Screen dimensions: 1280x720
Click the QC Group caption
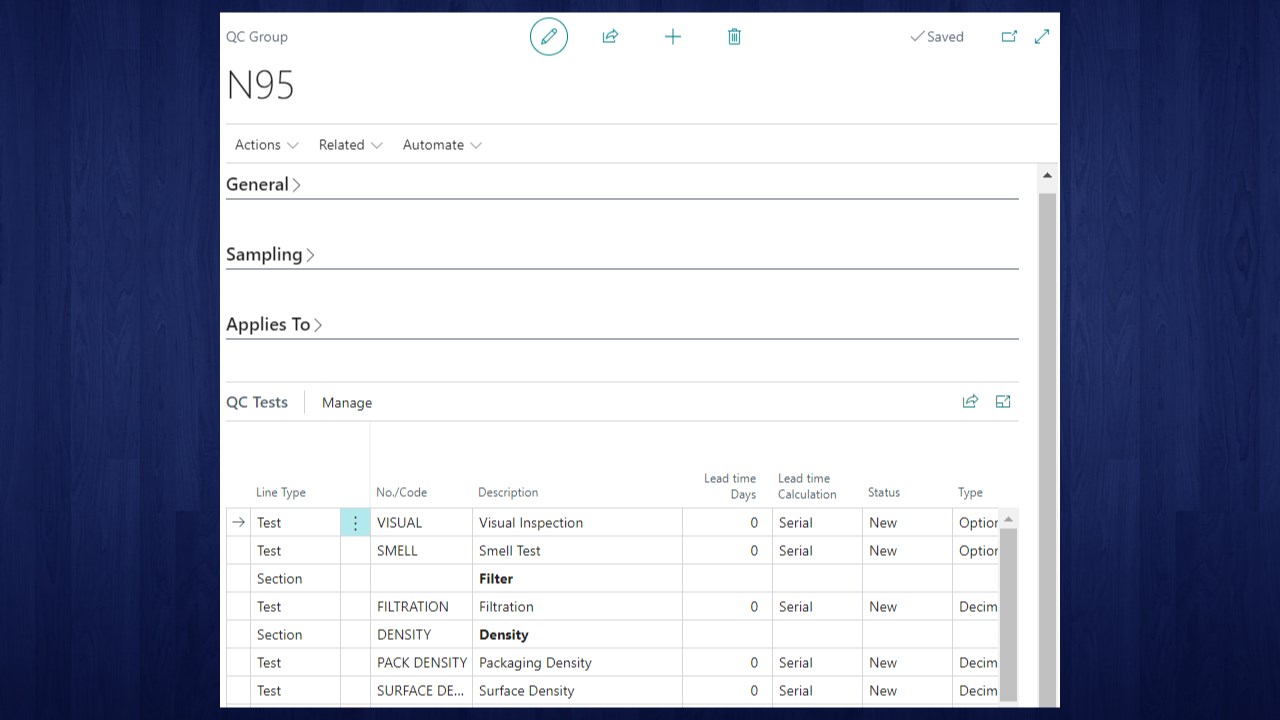[257, 37]
